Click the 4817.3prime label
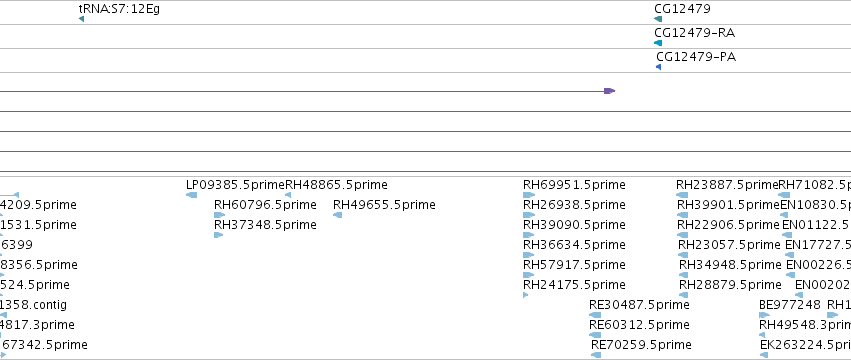 (x=37, y=325)
